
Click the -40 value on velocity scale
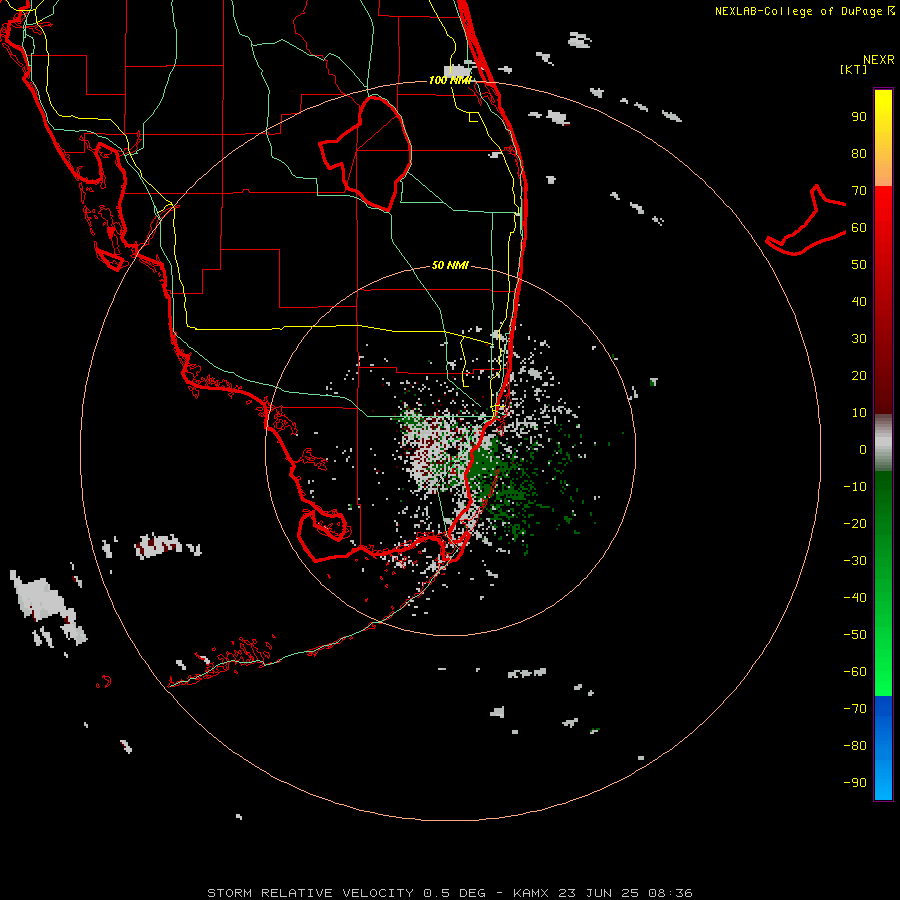(x=855, y=598)
